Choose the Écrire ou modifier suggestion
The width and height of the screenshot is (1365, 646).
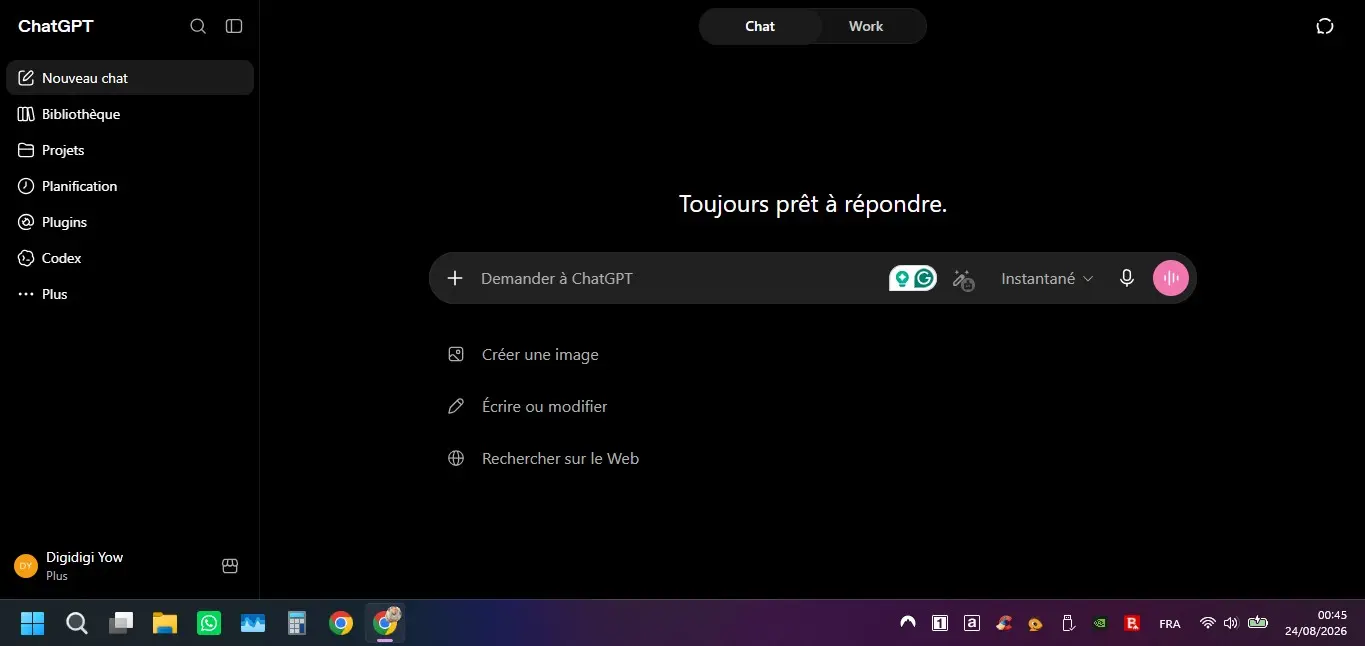pos(528,406)
